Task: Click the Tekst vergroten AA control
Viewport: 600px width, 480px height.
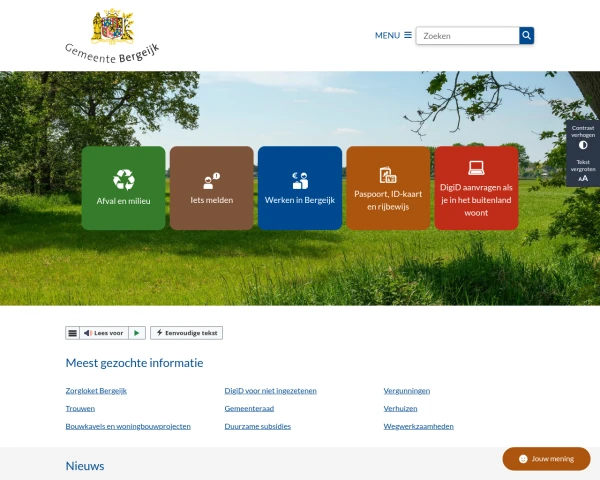Action: 583,171
